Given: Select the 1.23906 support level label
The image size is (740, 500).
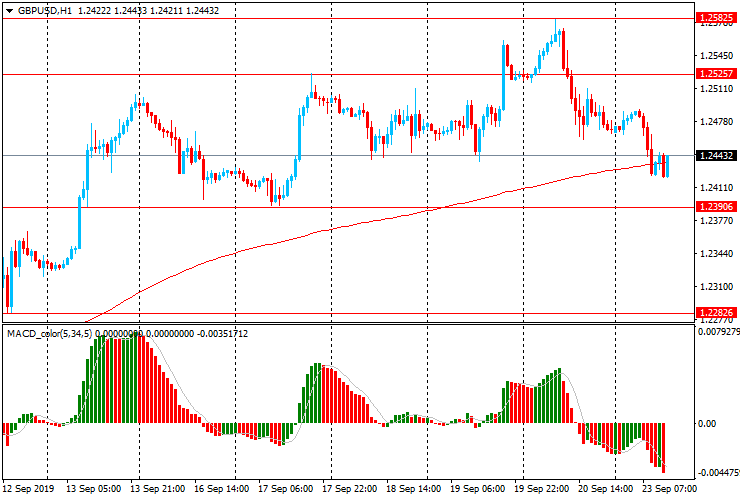Looking at the screenshot, I should 716,207.
